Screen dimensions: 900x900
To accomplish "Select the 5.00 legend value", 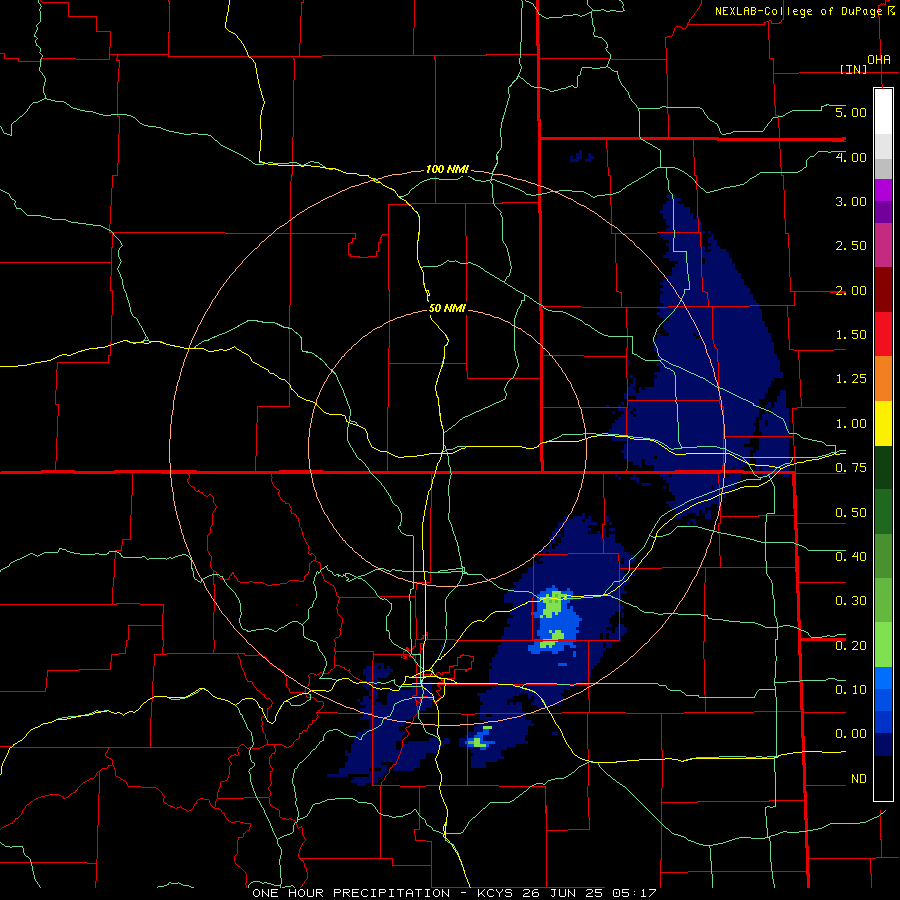I will click(x=851, y=112).
